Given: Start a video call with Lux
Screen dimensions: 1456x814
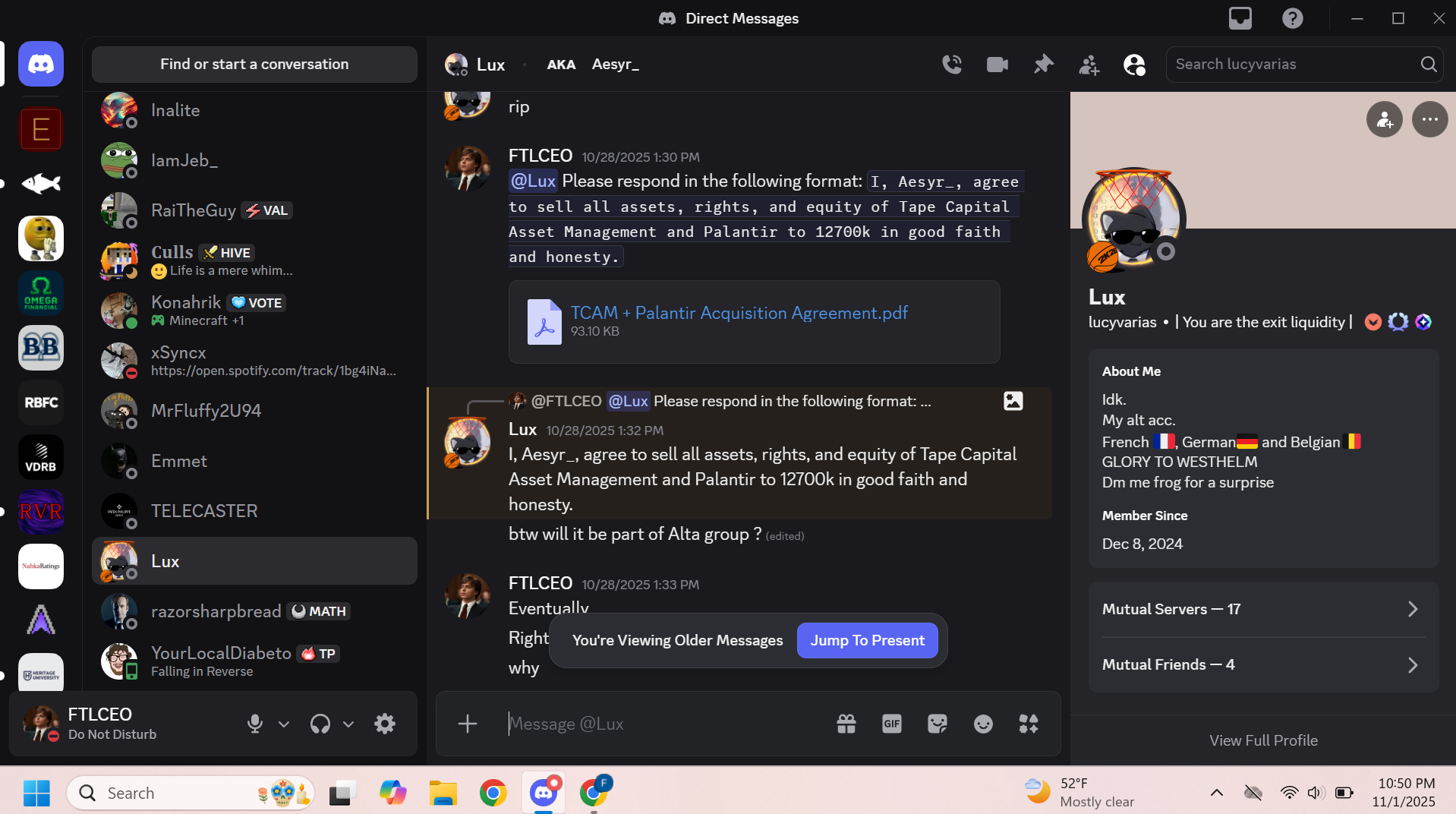Looking at the screenshot, I should click(997, 65).
